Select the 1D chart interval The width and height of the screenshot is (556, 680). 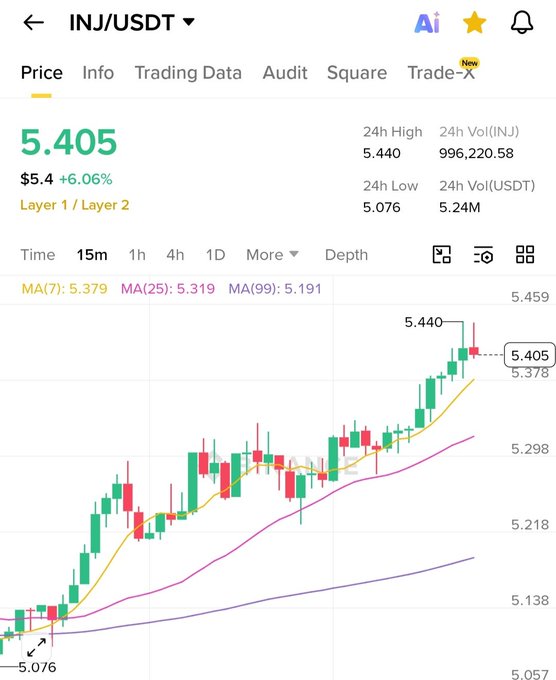click(x=216, y=255)
